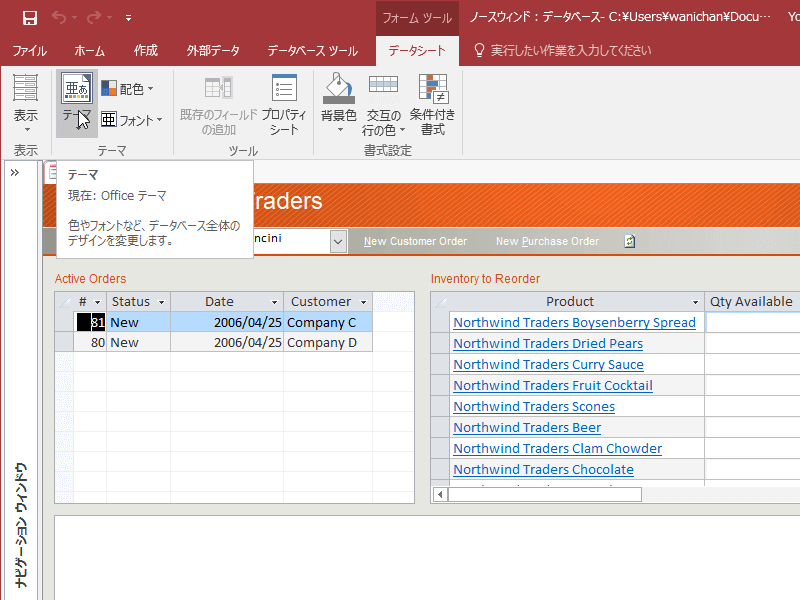The width and height of the screenshot is (800, 600).
Task: Click the 実行したい作業 tell me search box
Action: [x=570, y=51]
